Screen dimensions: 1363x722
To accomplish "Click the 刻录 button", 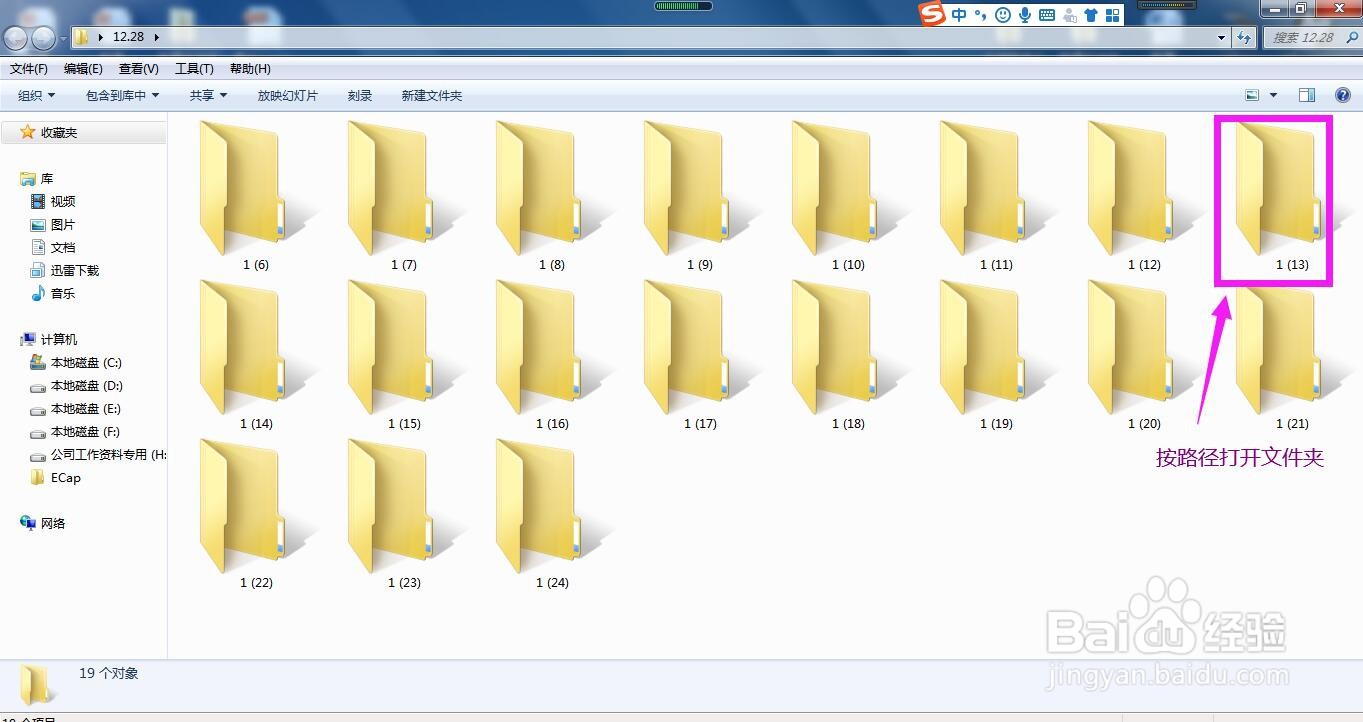I will pyautogui.click(x=360, y=96).
